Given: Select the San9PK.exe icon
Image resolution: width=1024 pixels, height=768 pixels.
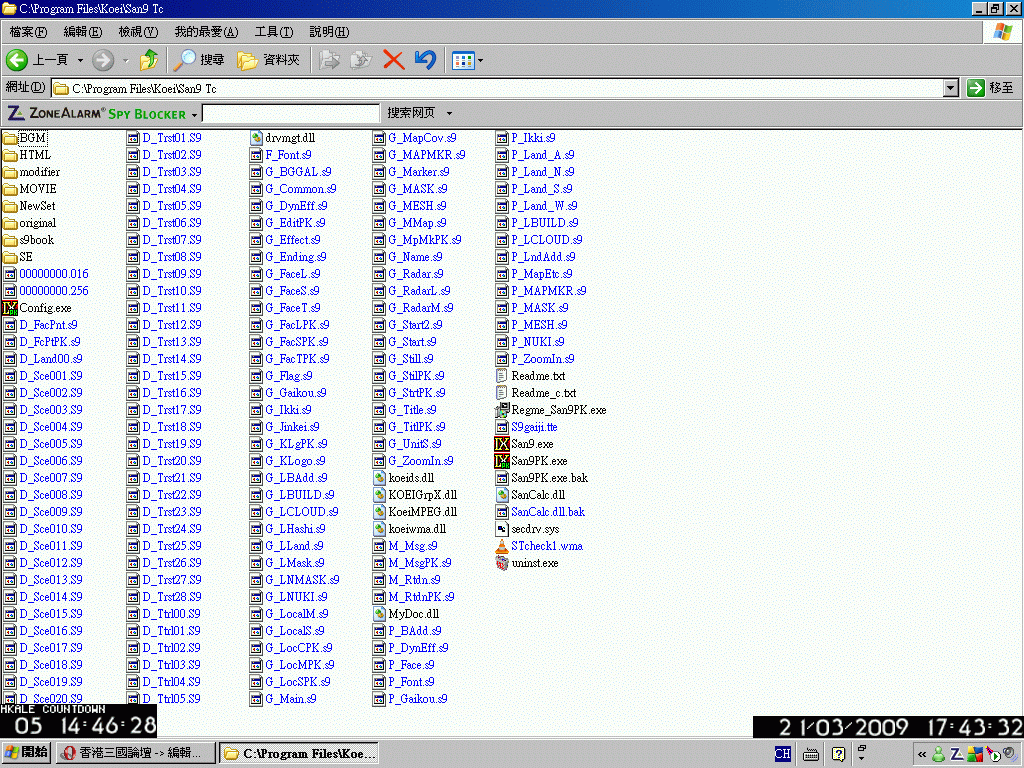Looking at the screenshot, I should pyautogui.click(x=502, y=460).
